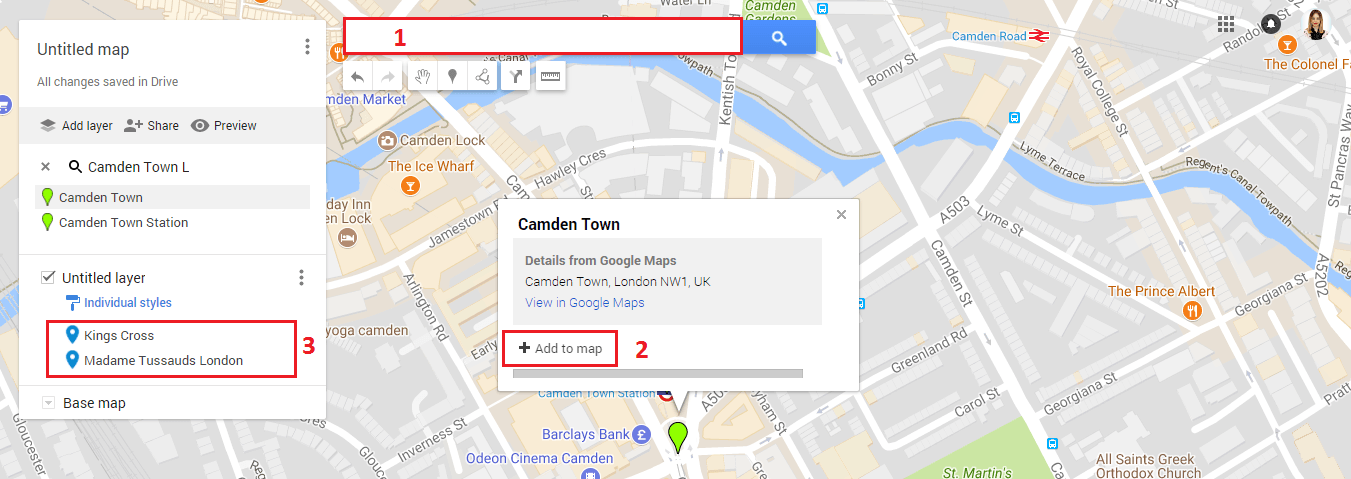The image size is (1351, 479).
Task: Select the Add directions tool
Action: [x=515, y=77]
